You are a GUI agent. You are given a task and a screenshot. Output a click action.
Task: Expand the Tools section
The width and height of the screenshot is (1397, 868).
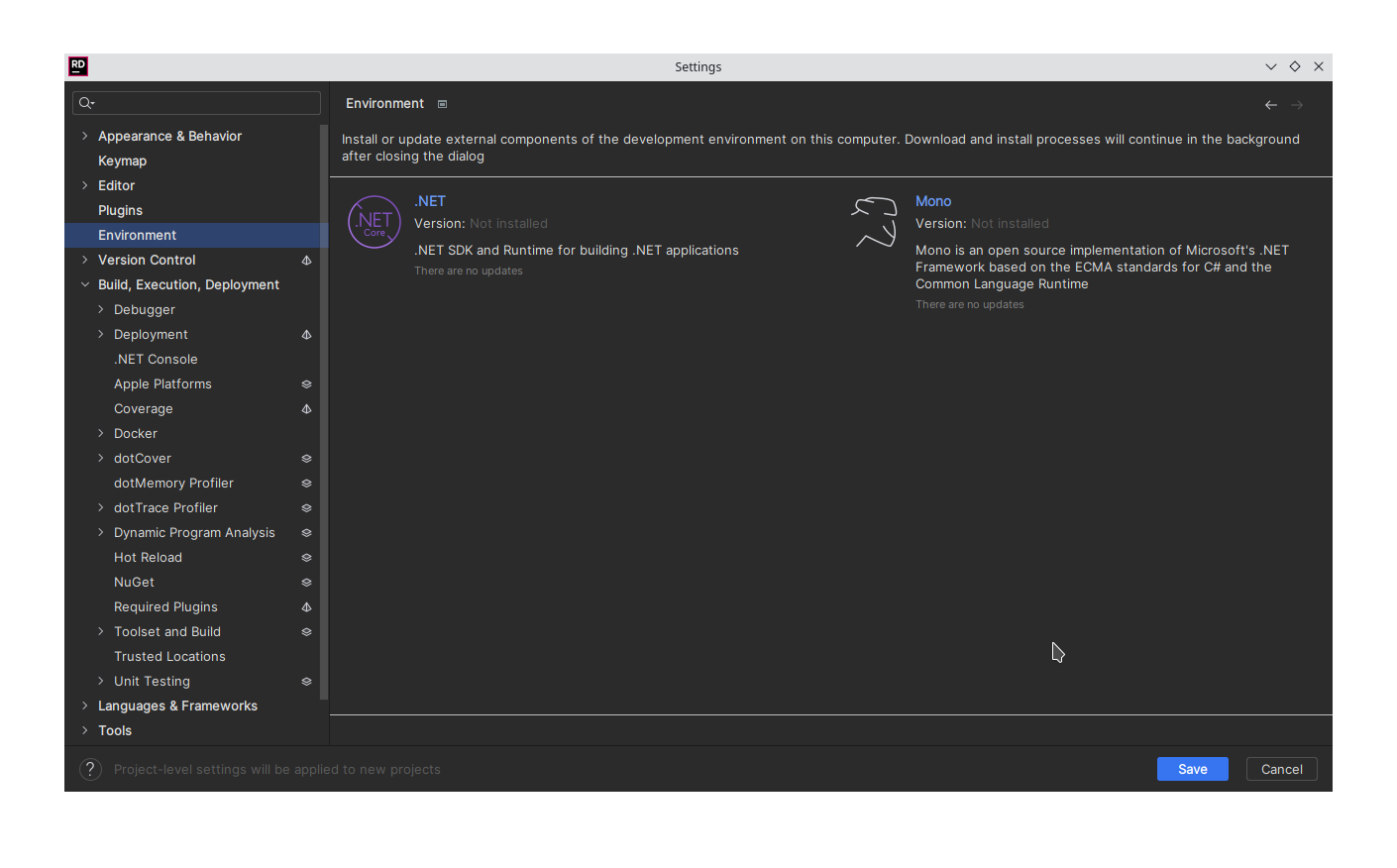pyautogui.click(x=85, y=730)
